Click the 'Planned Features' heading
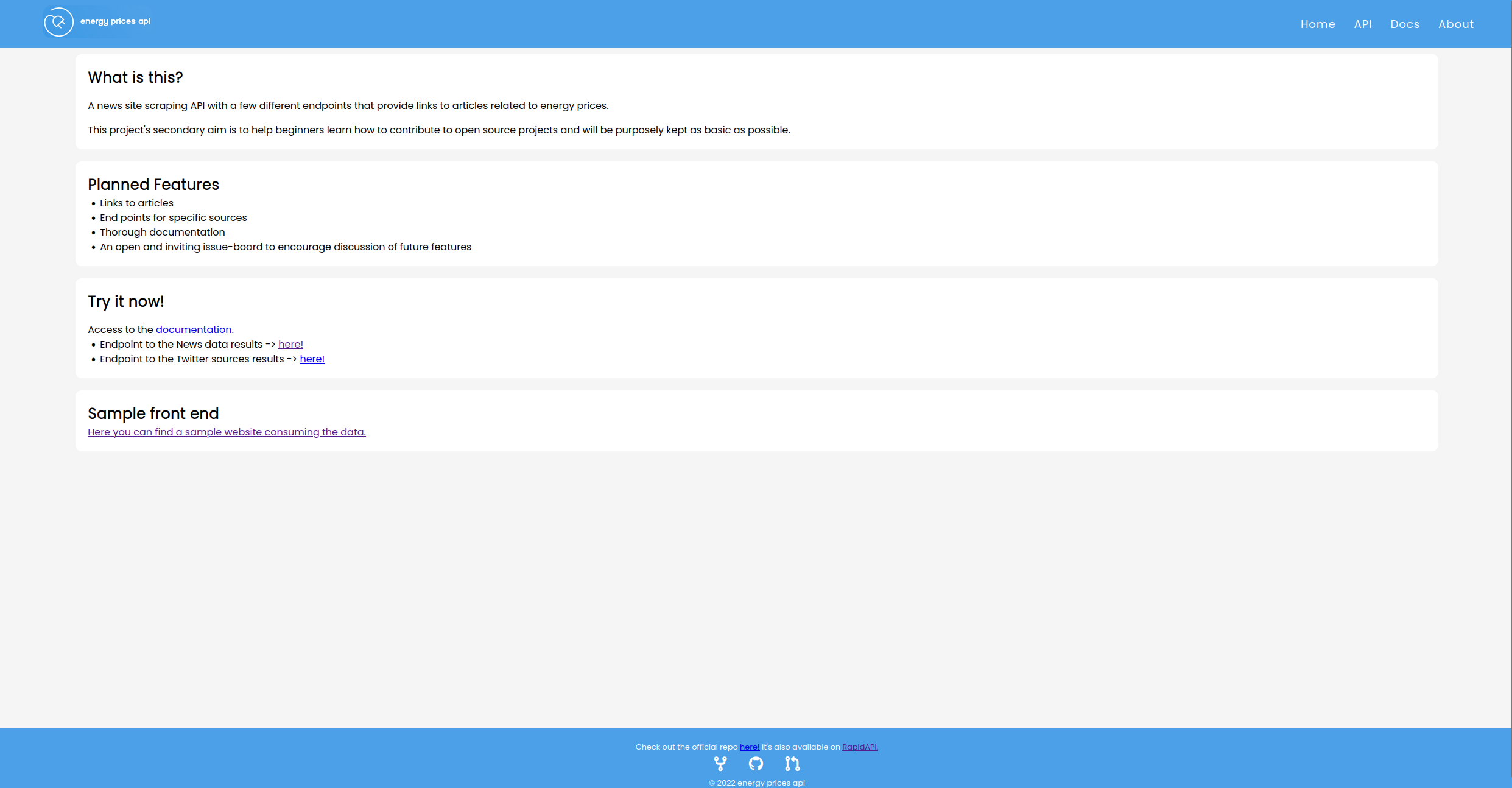The width and height of the screenshot is (1512, 788). click(x=153, y=185)
